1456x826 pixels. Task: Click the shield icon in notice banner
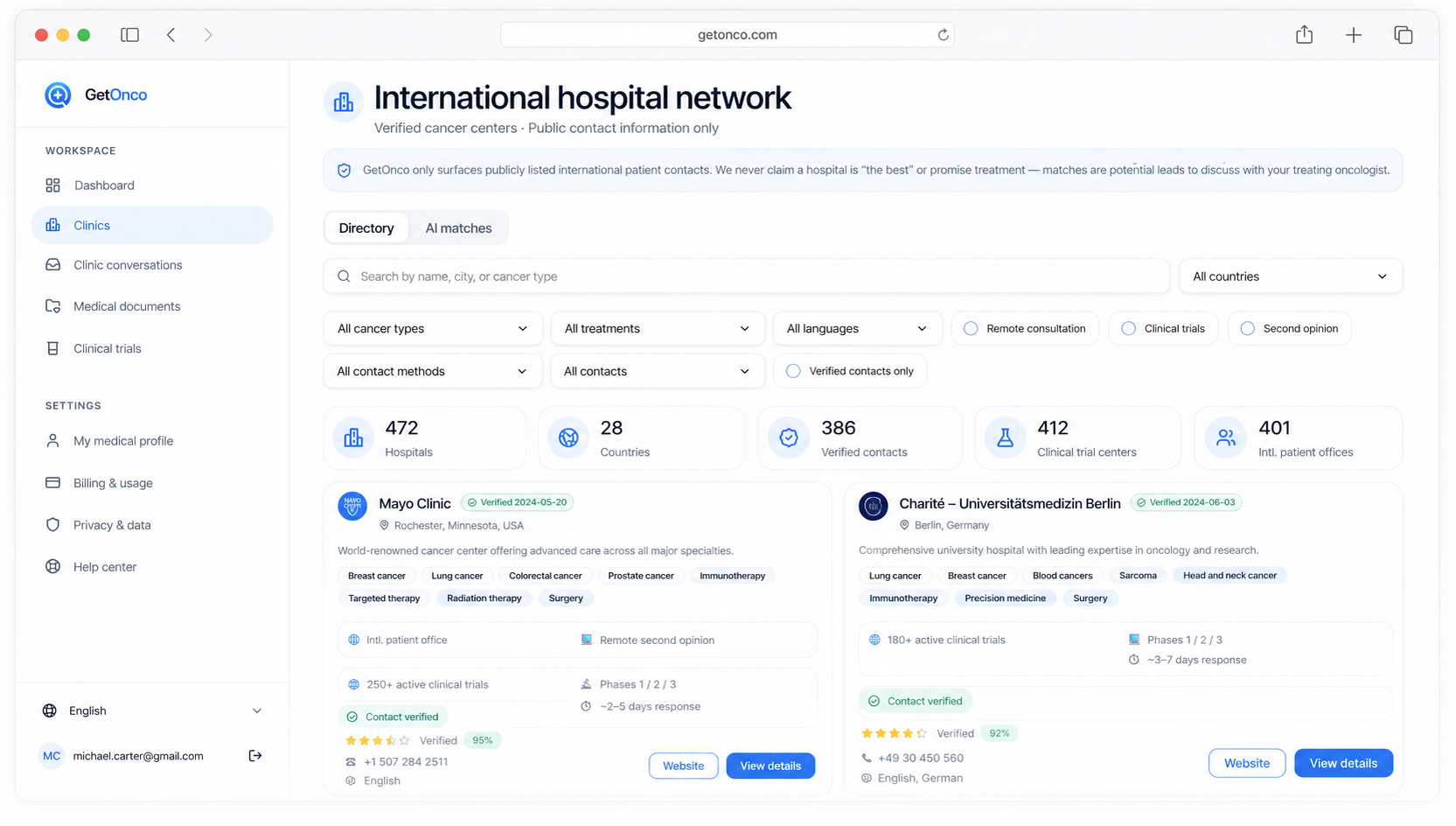(345, 171)
